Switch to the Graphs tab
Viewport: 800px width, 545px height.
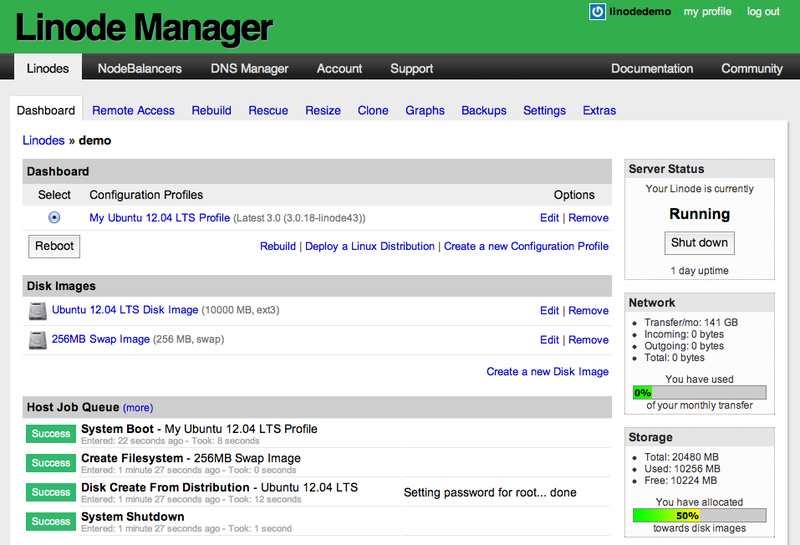pyautogui.click(x=424, y=110)
